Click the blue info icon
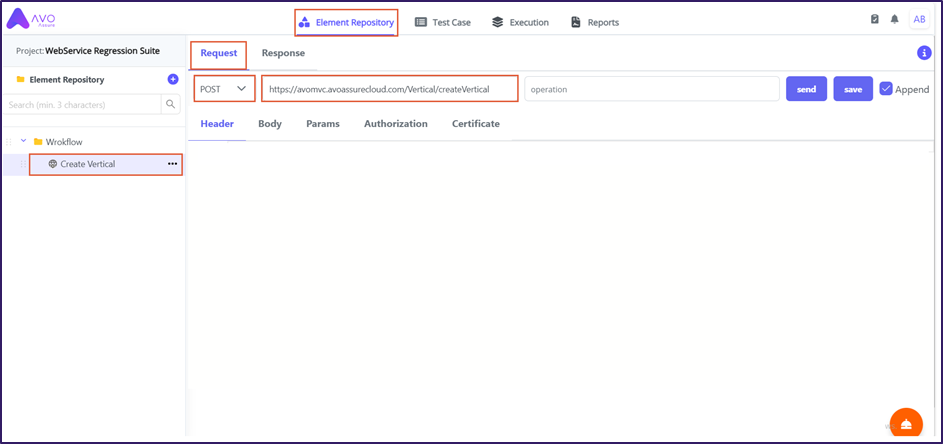Image resolution: width=943 pixels, height=444 pixels. point(924,53)
